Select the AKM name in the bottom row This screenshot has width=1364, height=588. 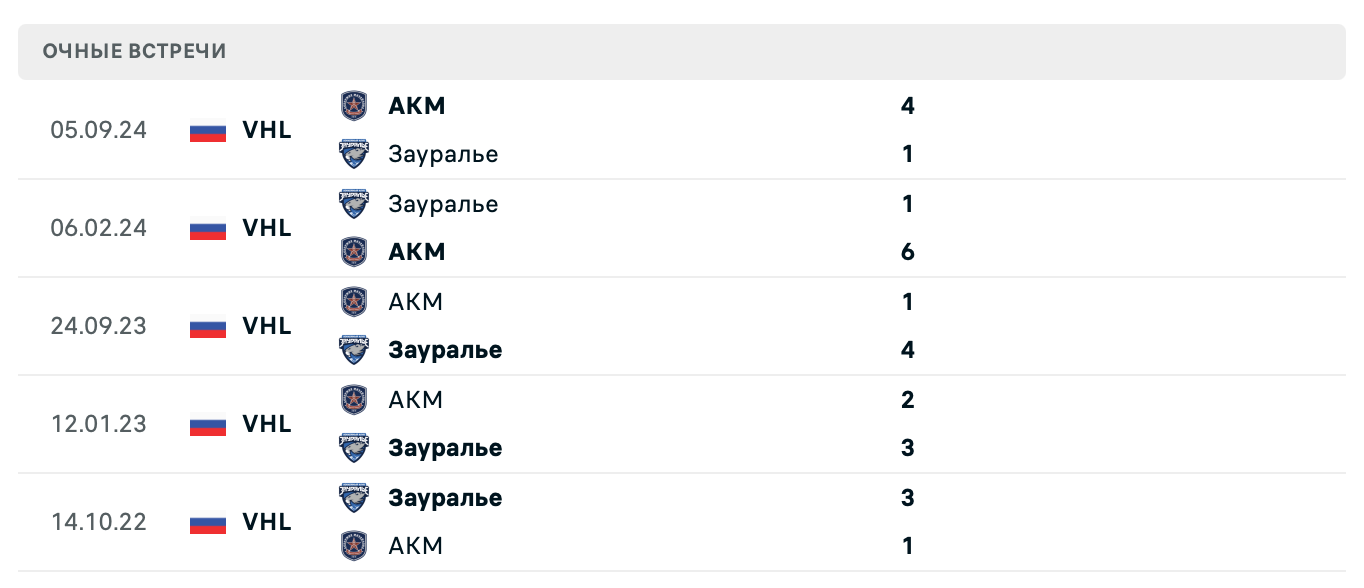416,546
